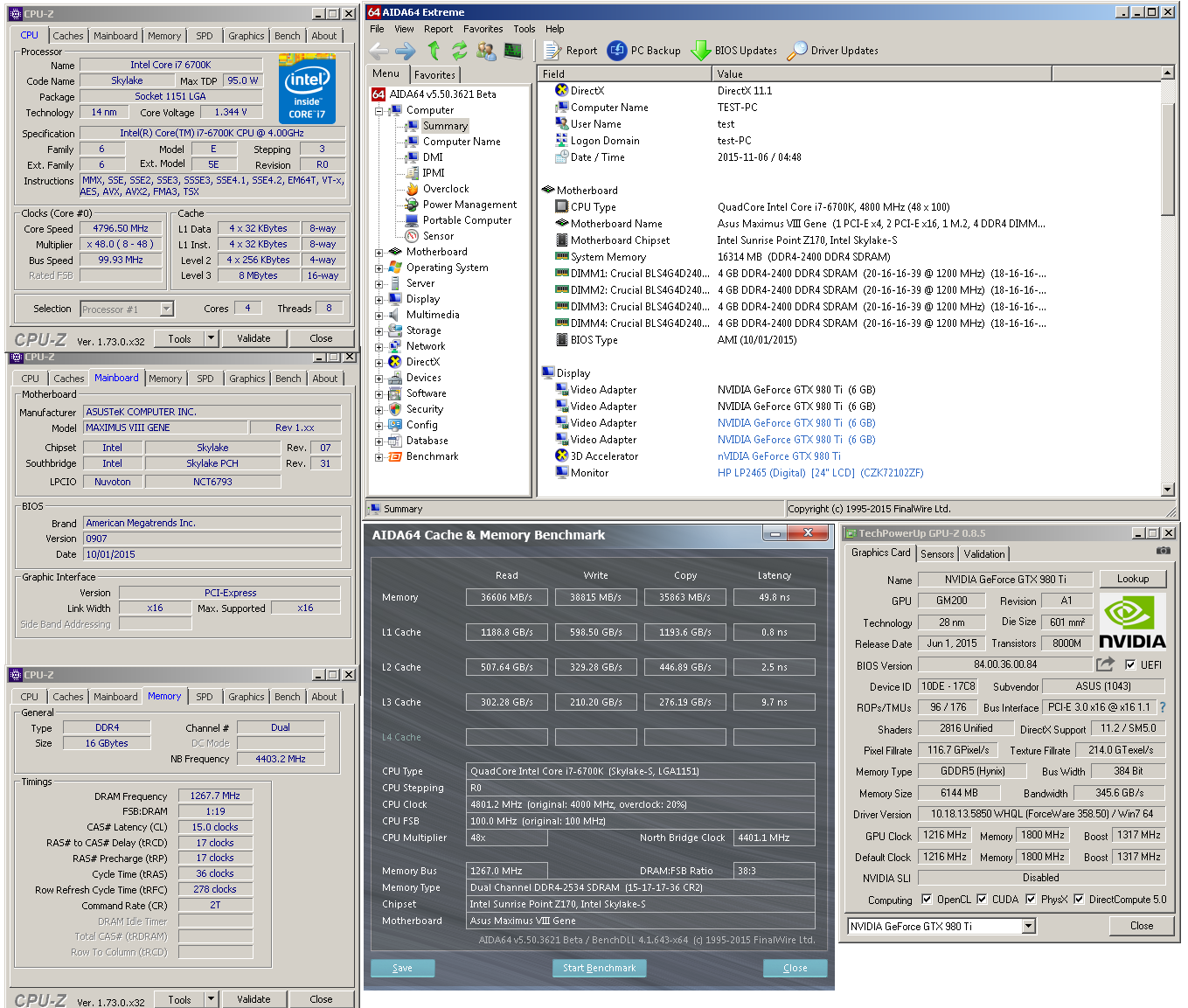Take GPU-Z screenshot via camera icon
Viewport: 1188px width, 1008px height.
[x=1163, y=551]
